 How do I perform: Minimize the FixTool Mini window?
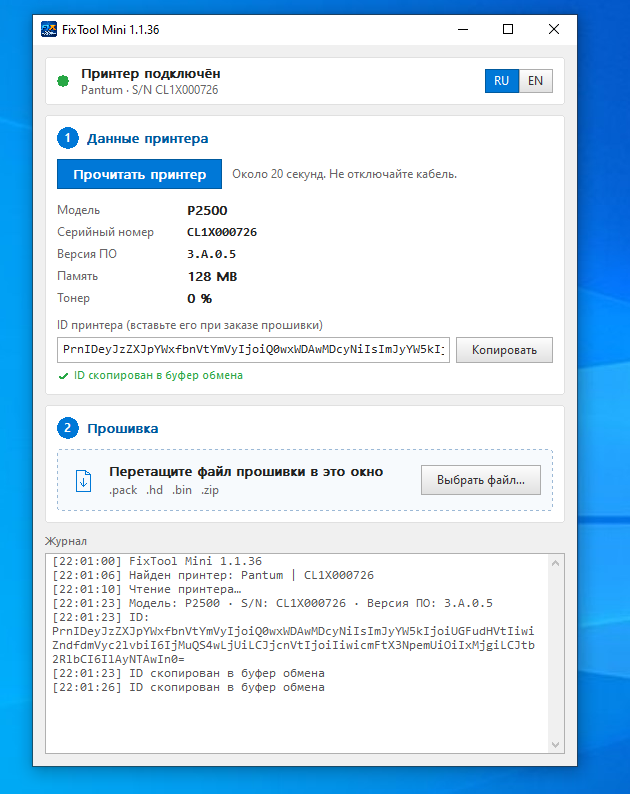[463, 29]
